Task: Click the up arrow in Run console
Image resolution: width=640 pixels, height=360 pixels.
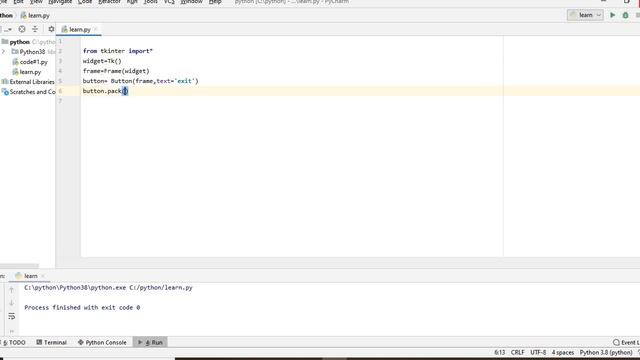Action: point(11,289)
